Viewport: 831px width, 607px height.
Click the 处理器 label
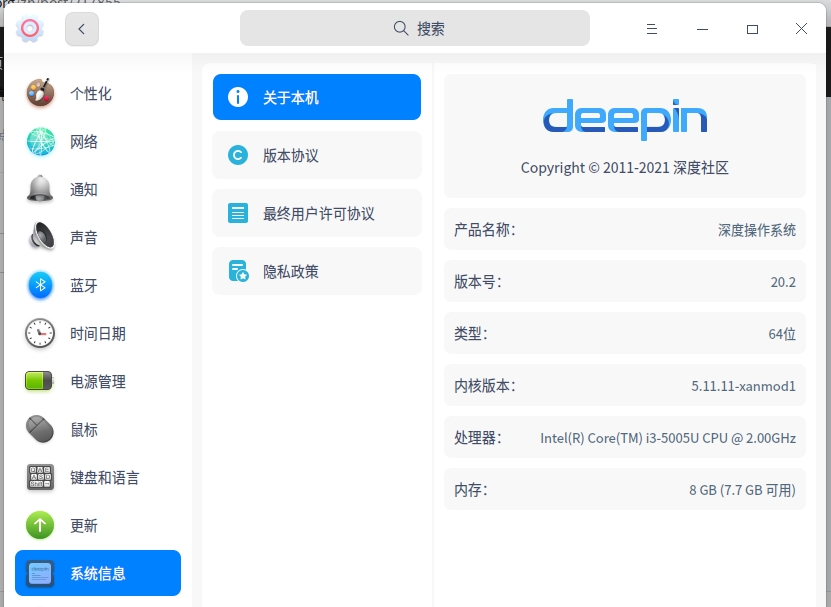[478, 437]
